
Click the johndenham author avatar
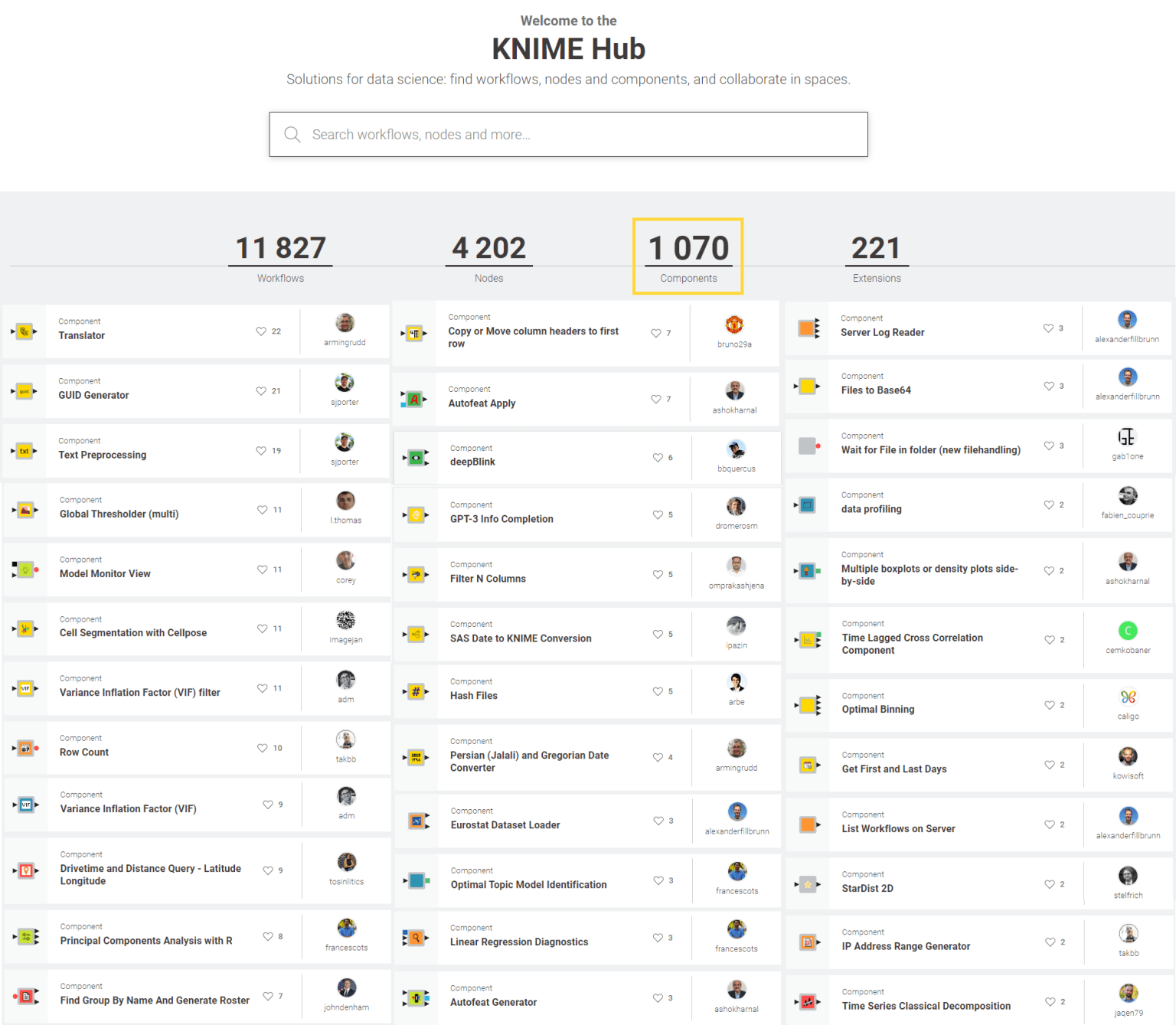(x=347, y=987)
